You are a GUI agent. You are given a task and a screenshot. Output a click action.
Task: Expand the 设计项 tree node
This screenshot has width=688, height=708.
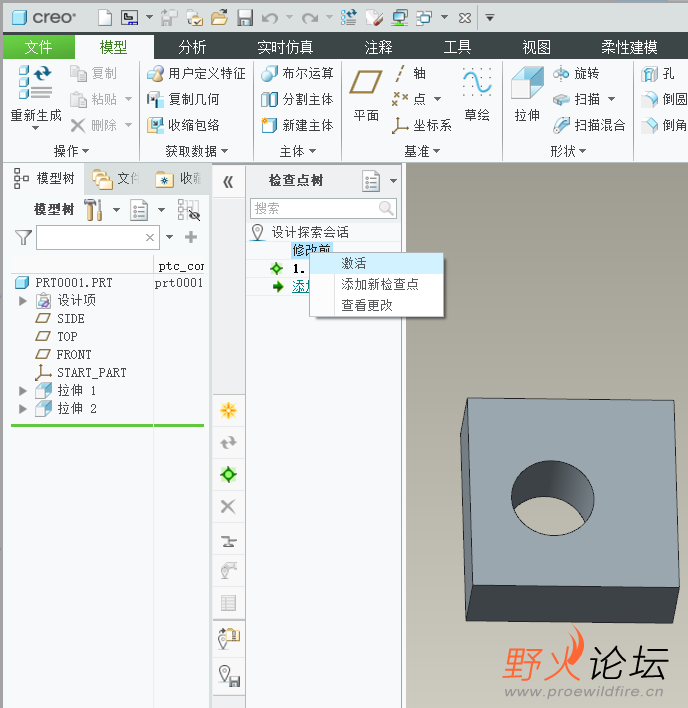[23, 301]
